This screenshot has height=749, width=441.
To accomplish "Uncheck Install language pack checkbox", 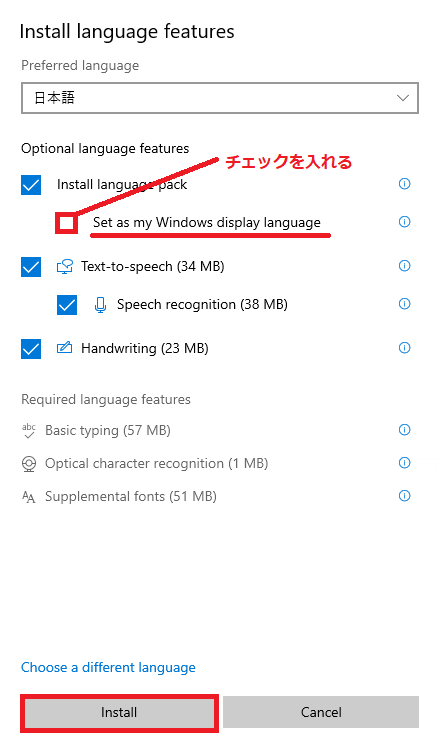I will [x=31, y=185].
